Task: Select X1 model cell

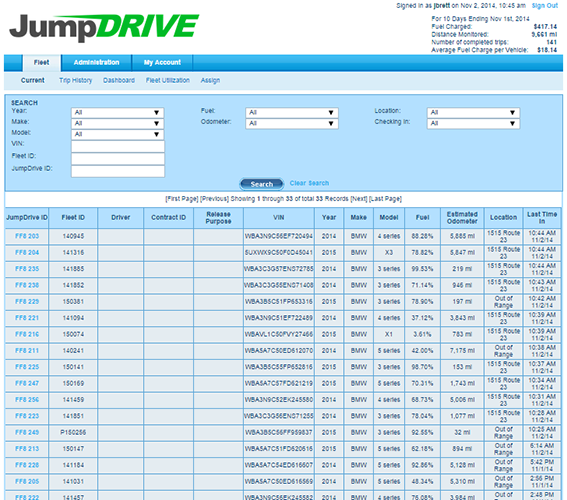Action: 389,334
